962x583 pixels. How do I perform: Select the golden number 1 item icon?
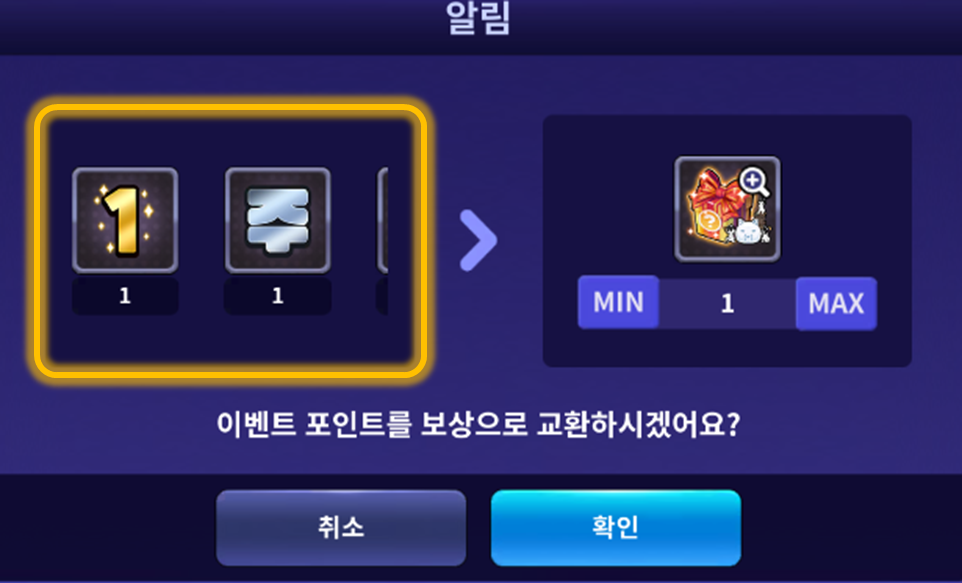[x=125, y=220]
